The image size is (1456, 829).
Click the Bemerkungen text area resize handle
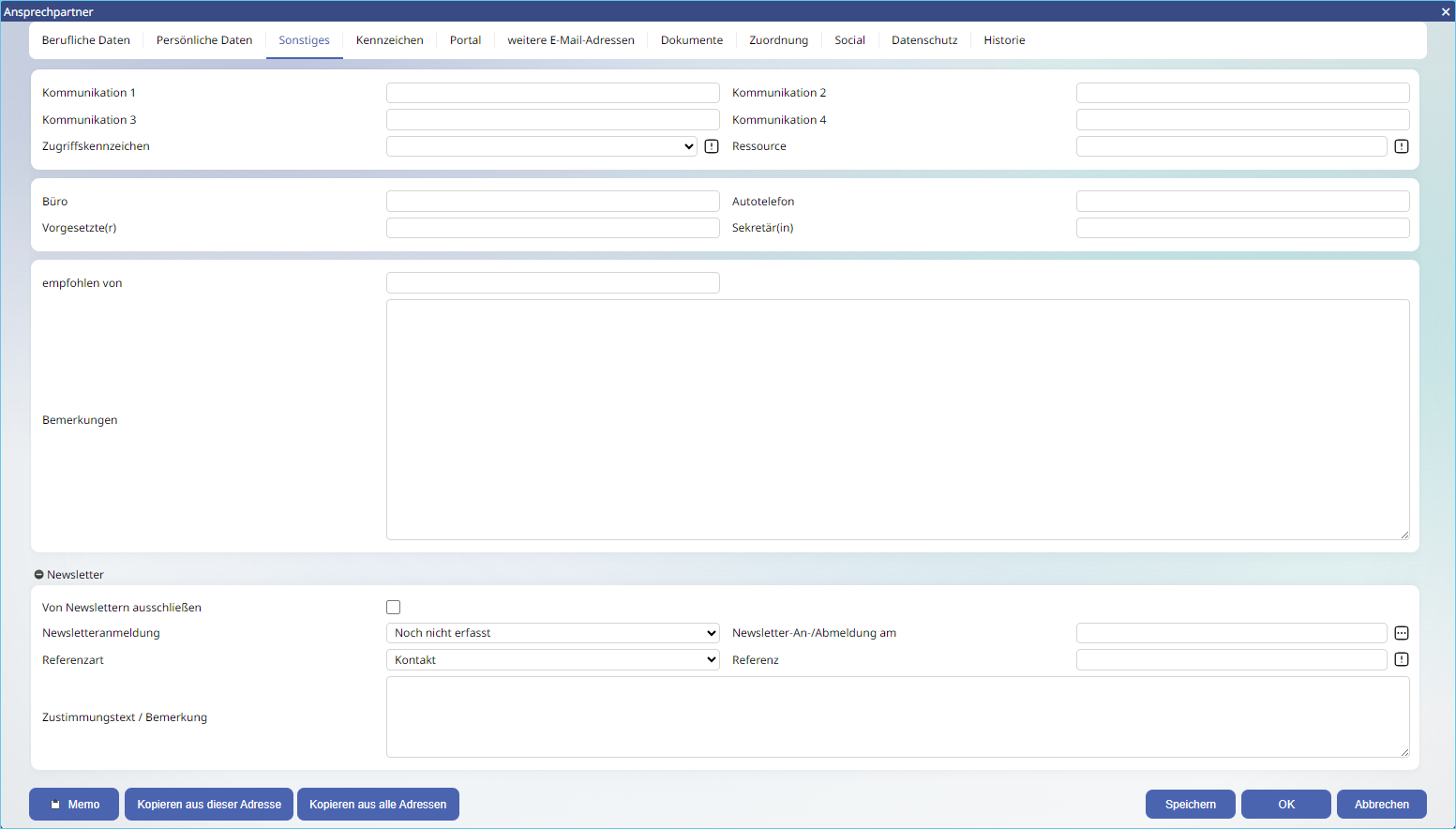coord(1404,535)
